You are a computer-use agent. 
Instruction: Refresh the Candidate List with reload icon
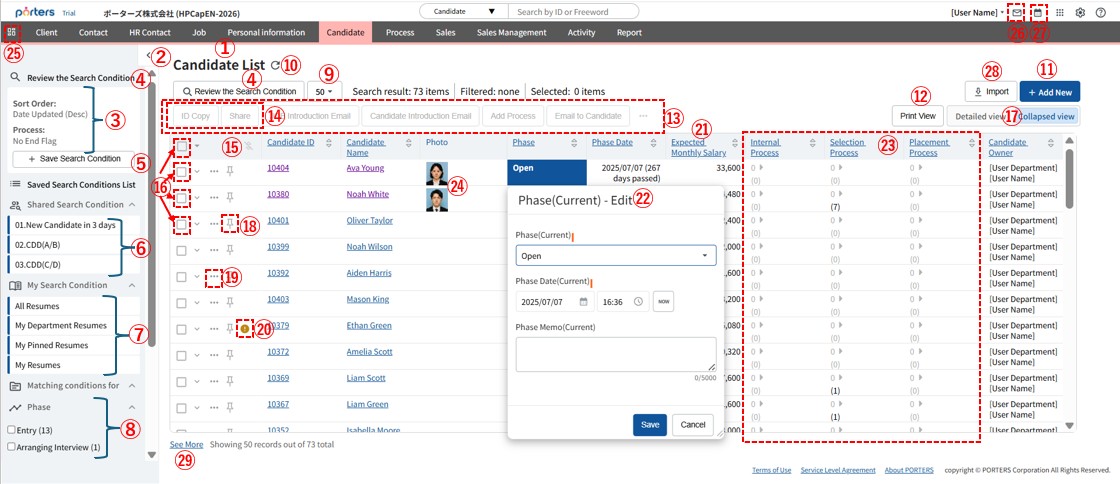(275, 65)
